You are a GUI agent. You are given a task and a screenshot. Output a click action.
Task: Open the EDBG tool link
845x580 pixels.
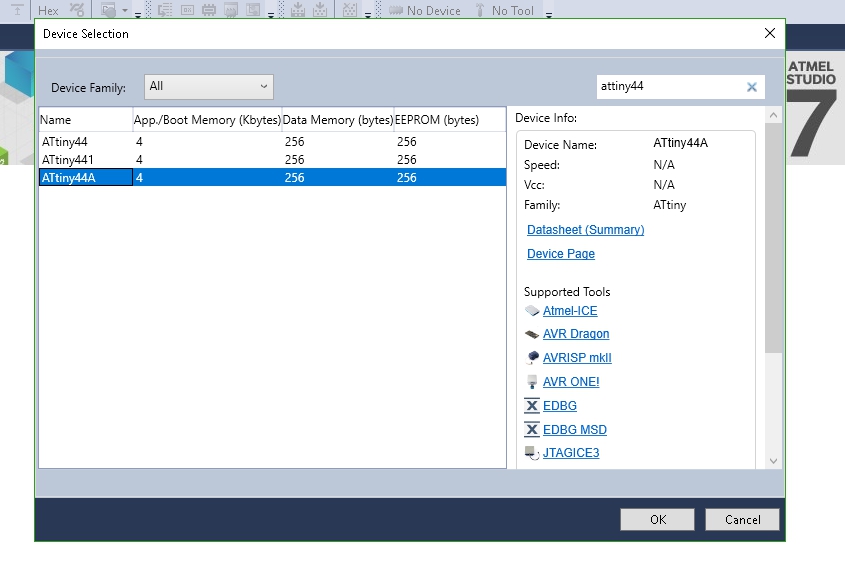pyautogui.click(x=559, y=406)
